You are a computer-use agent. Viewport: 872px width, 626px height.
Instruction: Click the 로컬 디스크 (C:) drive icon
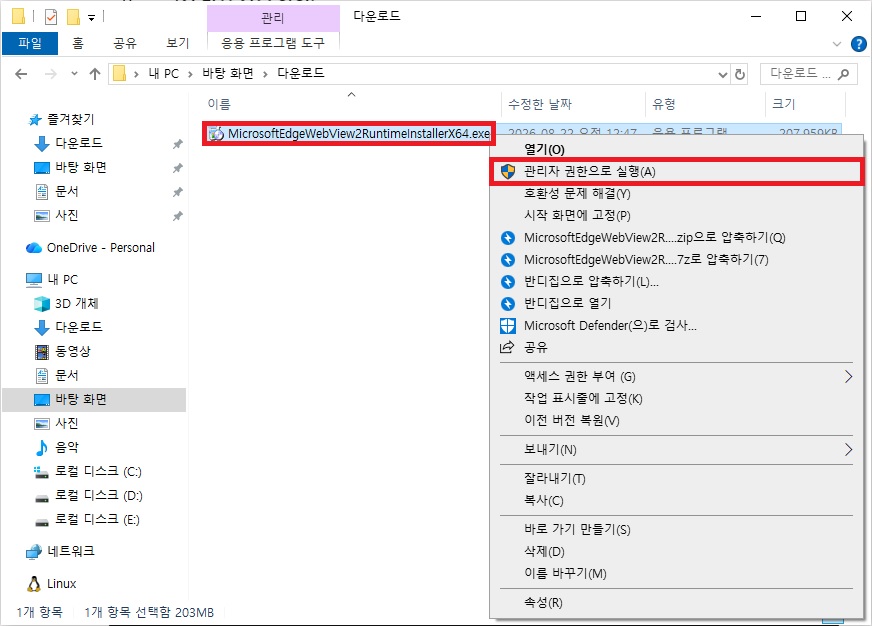coord(42,472)
